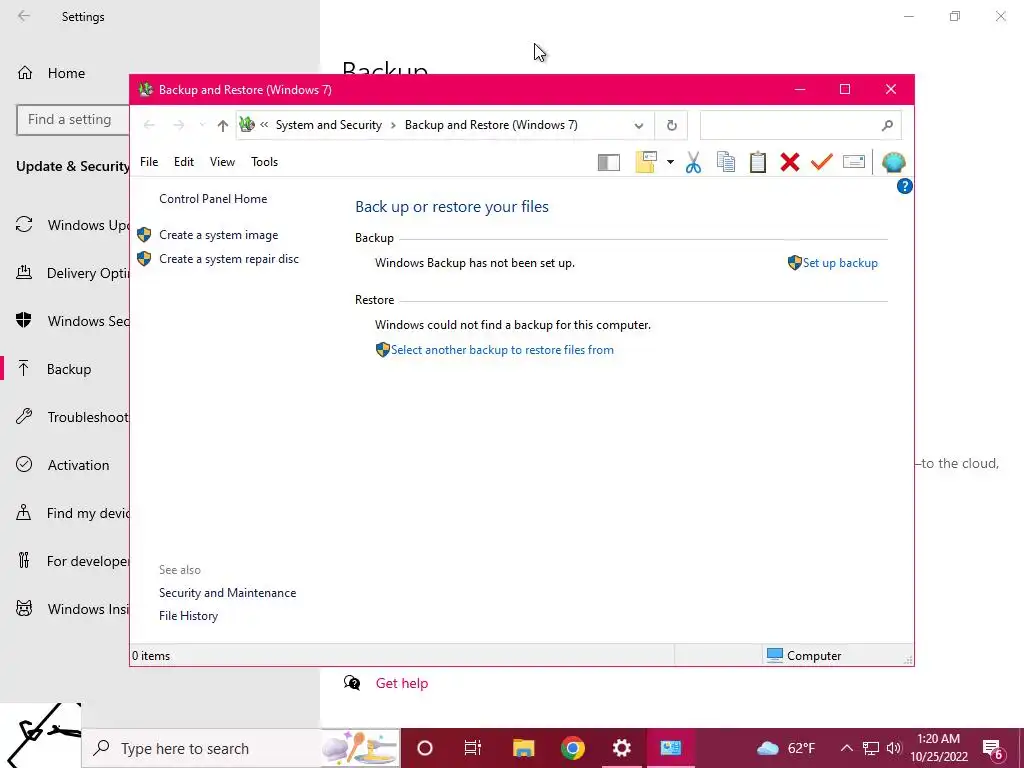Open Task View on taskbar
The image size is (1024, 768).
[x=472, y=748]
